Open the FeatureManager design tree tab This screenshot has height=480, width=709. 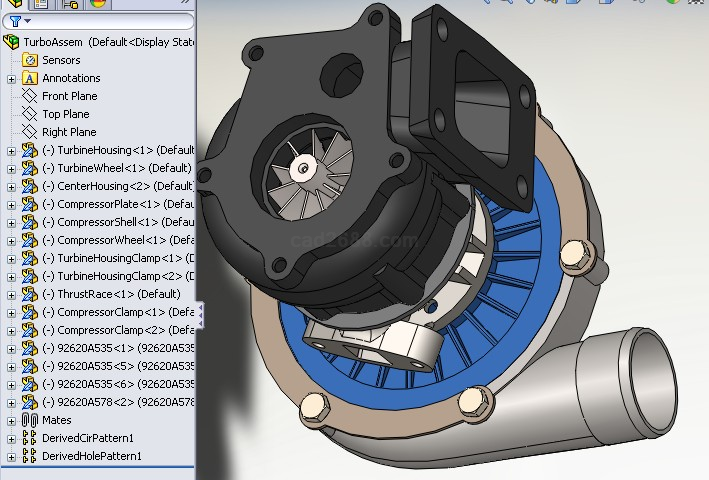pyautogui.click(x=16, y=3)
